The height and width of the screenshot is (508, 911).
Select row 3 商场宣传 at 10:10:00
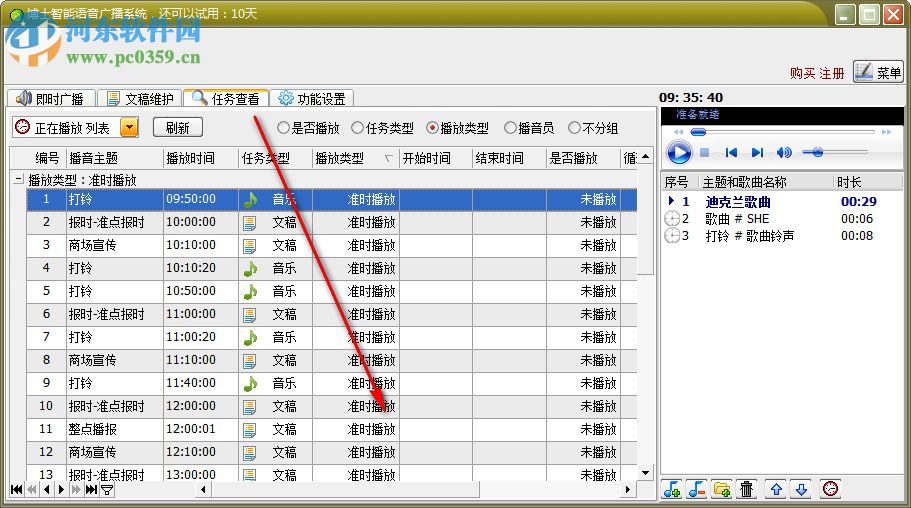coord(332,246)
